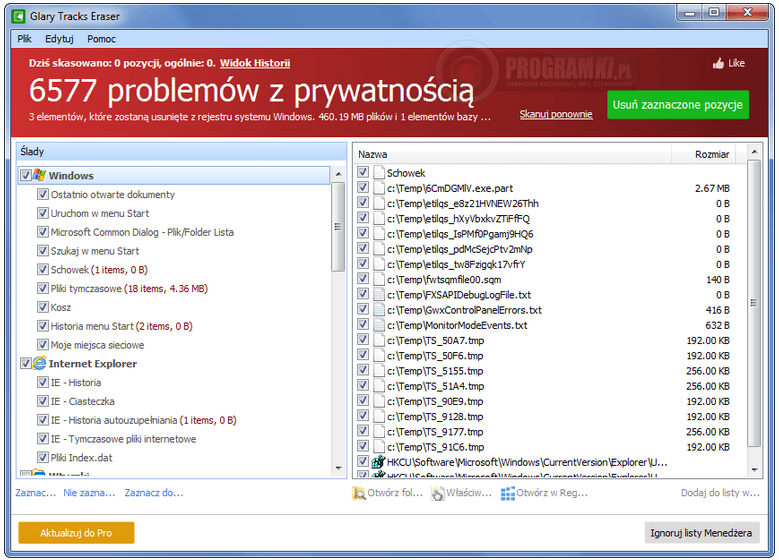Select the Szukaj w menu Start tree row

click(x=95, y=251)
